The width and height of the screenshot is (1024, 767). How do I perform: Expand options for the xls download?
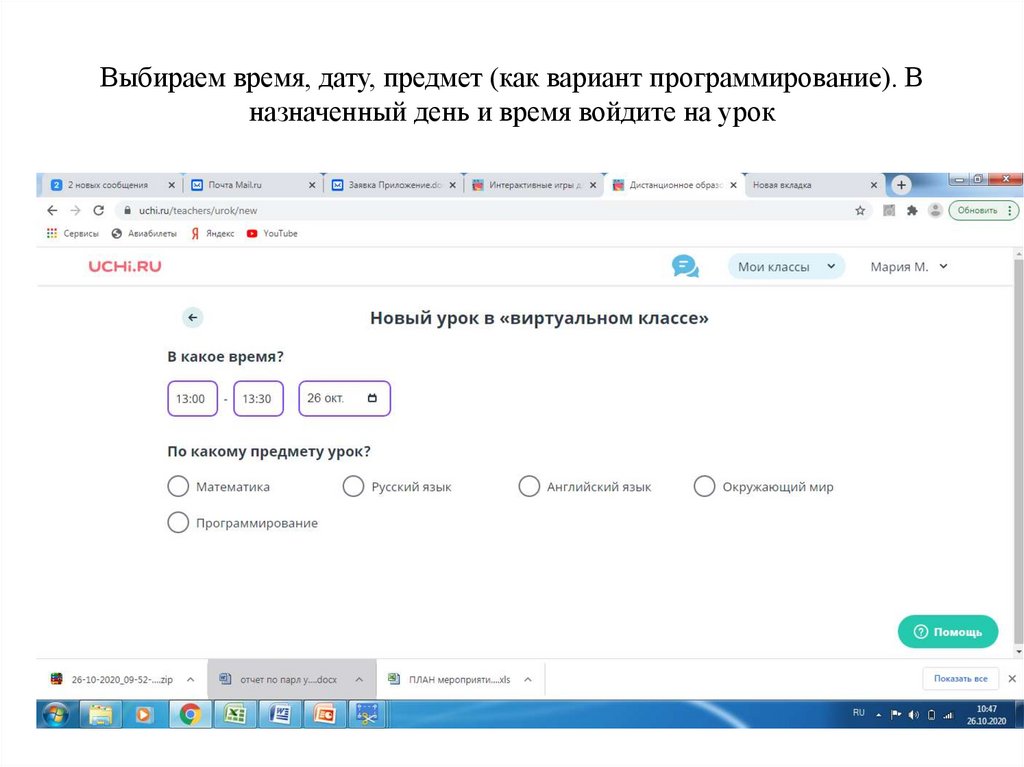[528, 679]
